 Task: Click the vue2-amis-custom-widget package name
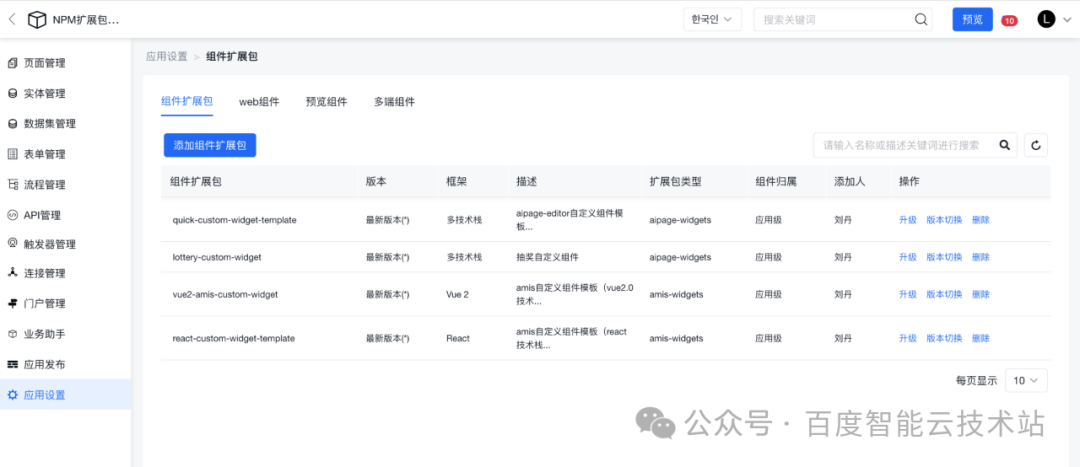click(225, 294)
